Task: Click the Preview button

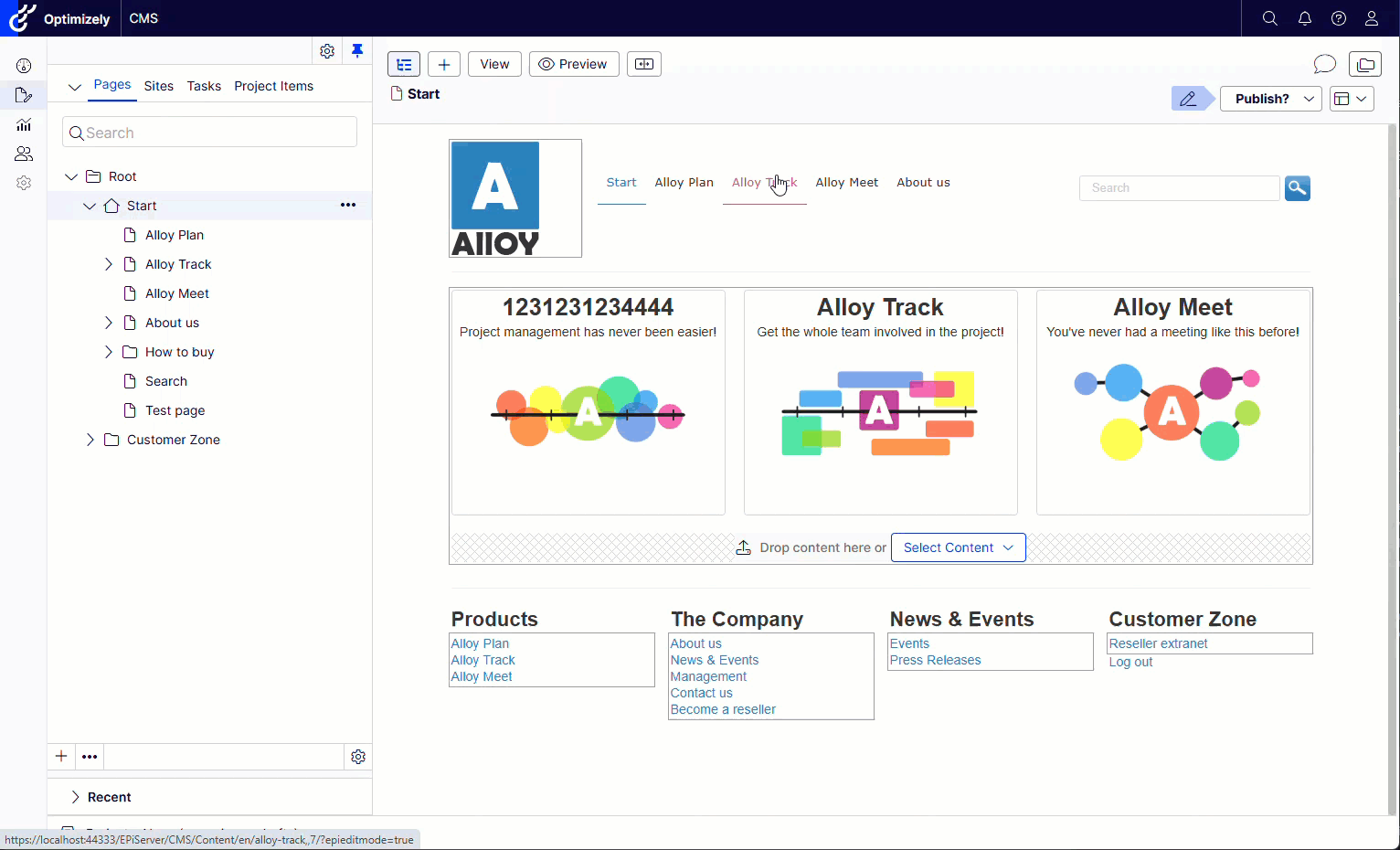Action: tap(574, 64)
